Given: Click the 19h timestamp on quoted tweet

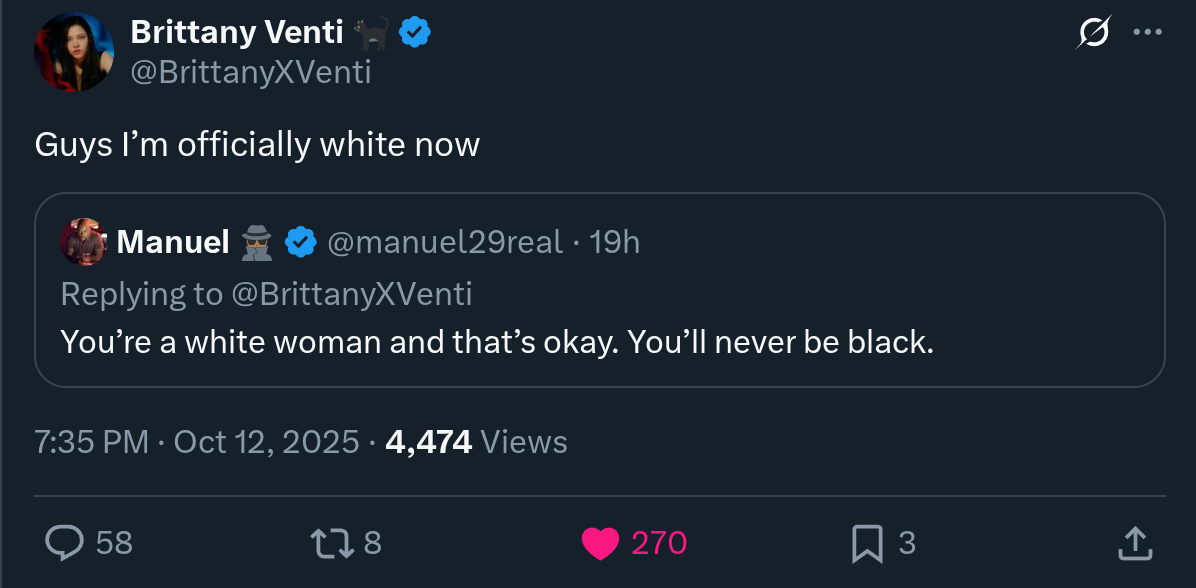Looking at the screenshot, I should coord(615,243).
